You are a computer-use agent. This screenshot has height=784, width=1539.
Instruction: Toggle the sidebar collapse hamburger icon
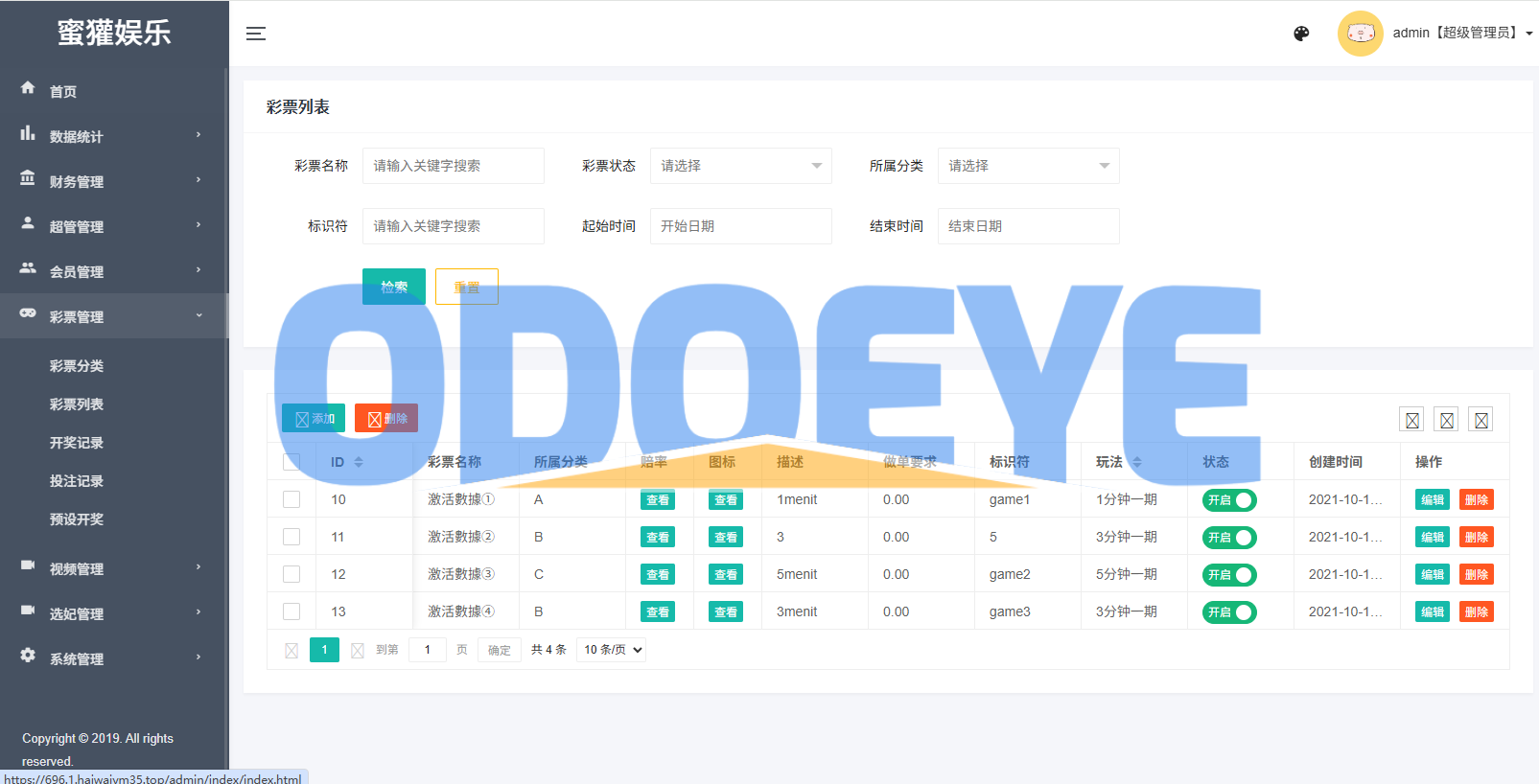point(256,34)
